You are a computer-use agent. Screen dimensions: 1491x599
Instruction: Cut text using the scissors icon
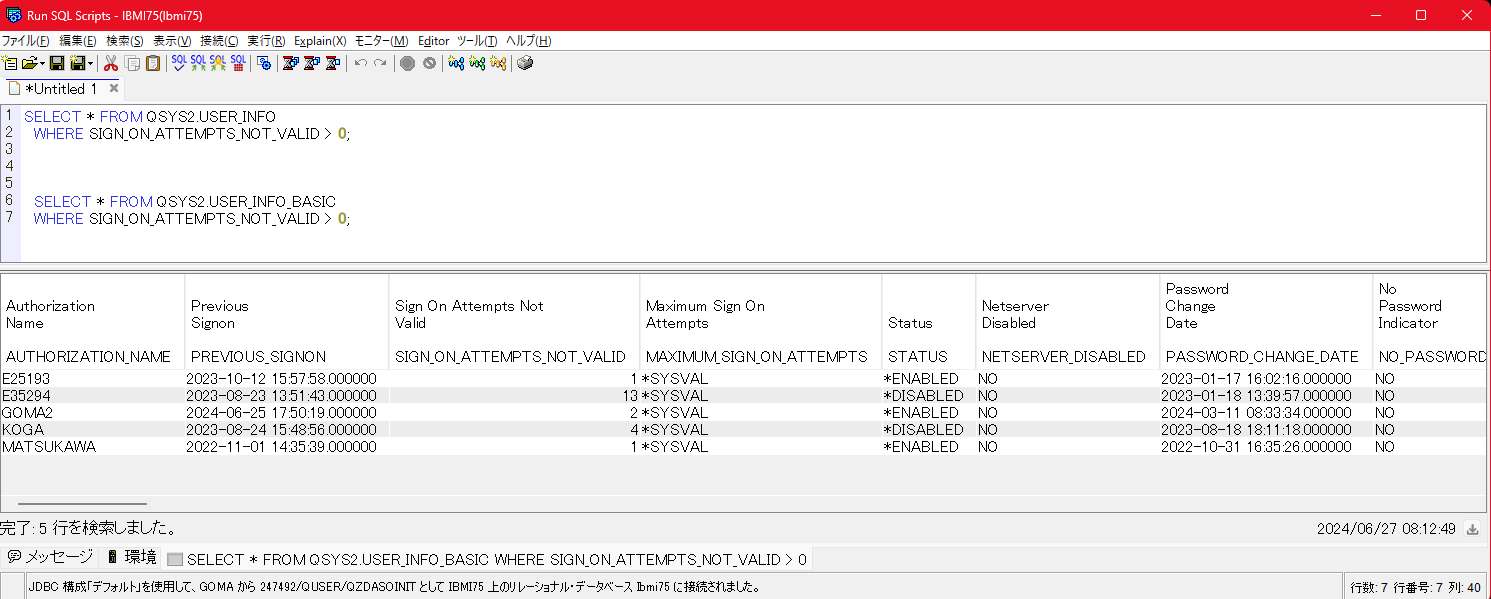110,63
